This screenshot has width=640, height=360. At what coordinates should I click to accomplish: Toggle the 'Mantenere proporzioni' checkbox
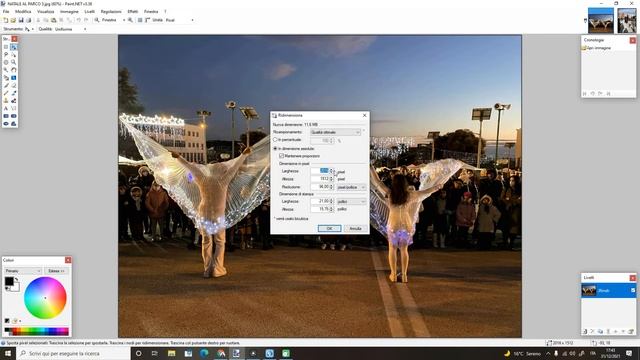[x=282, y=156]
